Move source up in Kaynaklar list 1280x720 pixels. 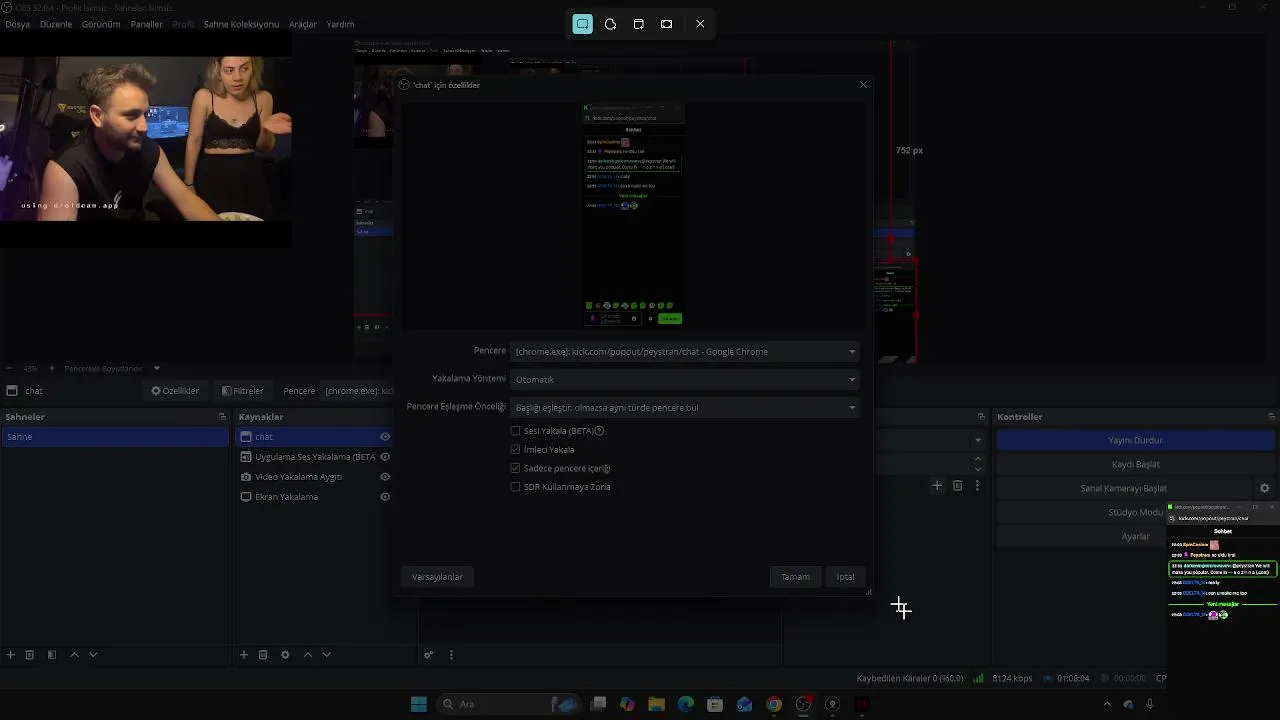307,655
